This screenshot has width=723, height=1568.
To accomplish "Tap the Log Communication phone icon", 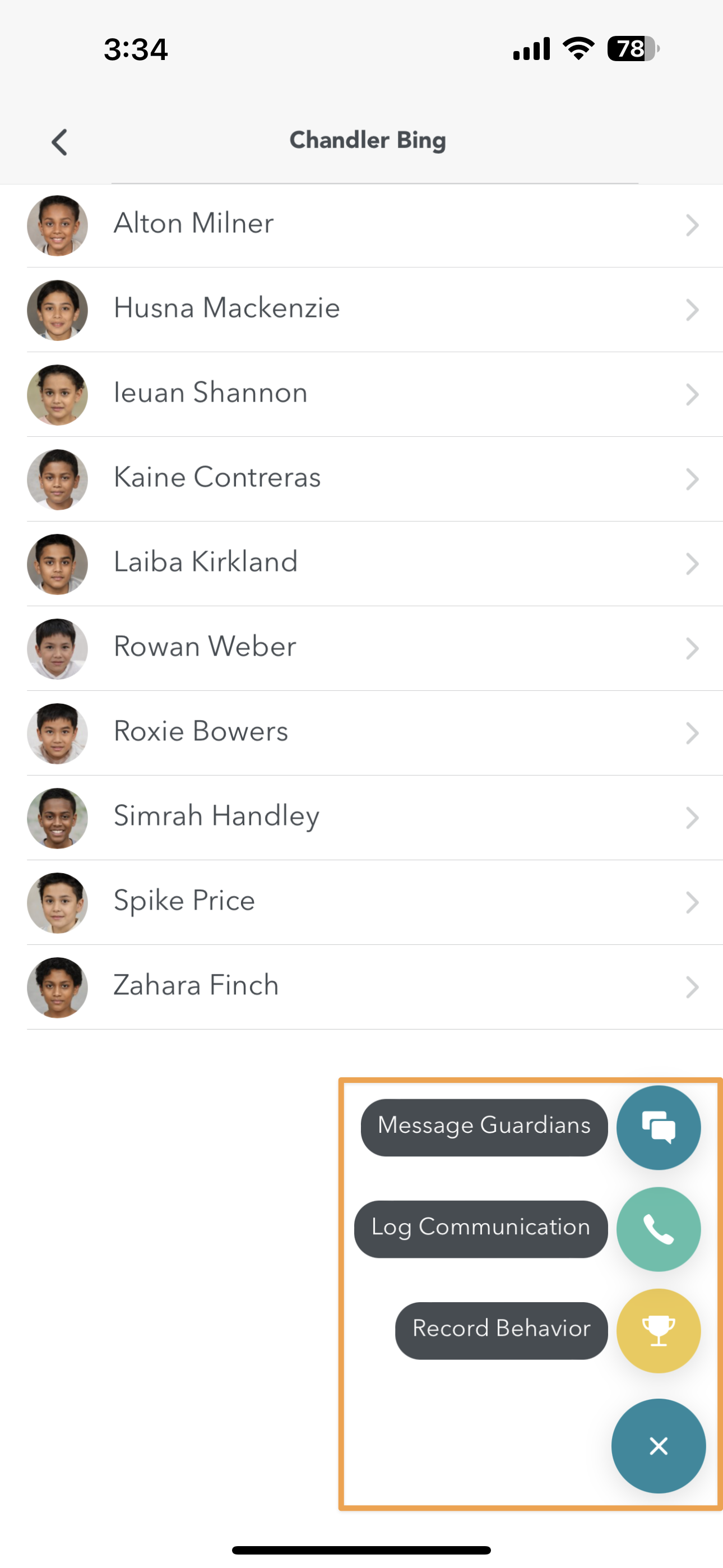I will coord(658,1229).
